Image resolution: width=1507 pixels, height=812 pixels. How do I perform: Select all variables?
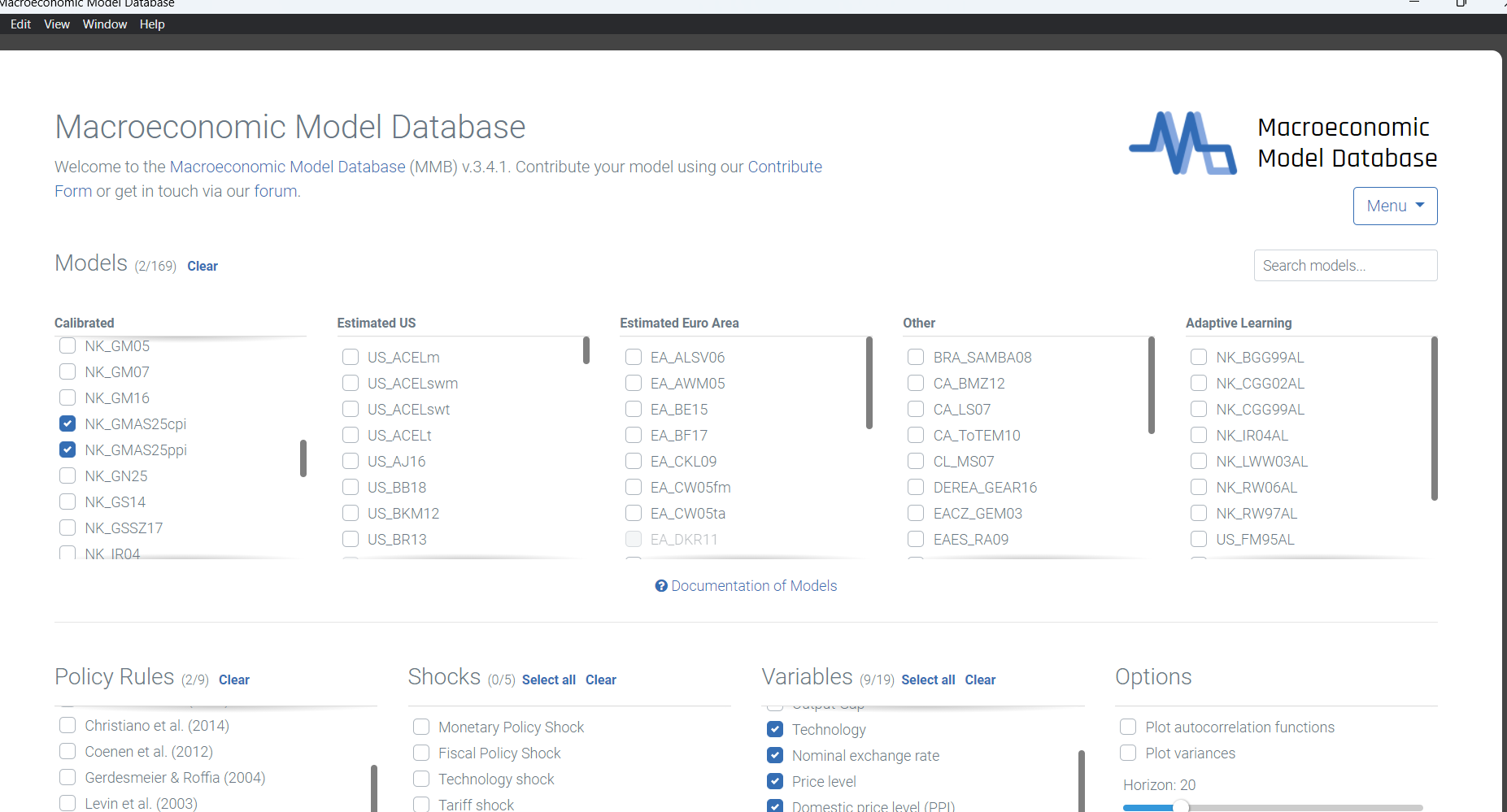coord(927,680)
